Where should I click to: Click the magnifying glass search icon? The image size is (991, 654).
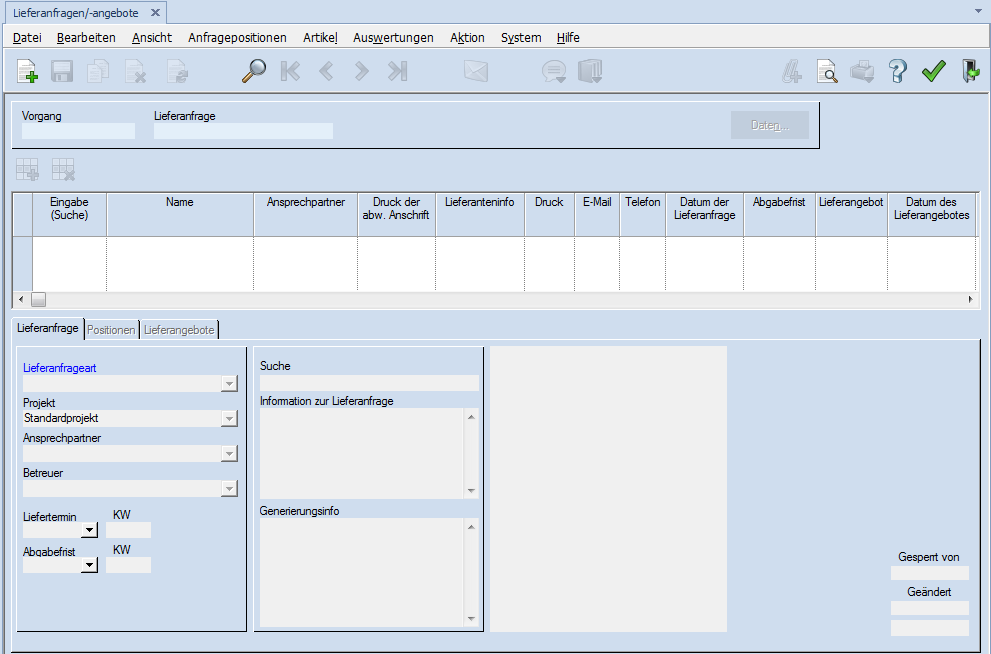pos(254,72)
